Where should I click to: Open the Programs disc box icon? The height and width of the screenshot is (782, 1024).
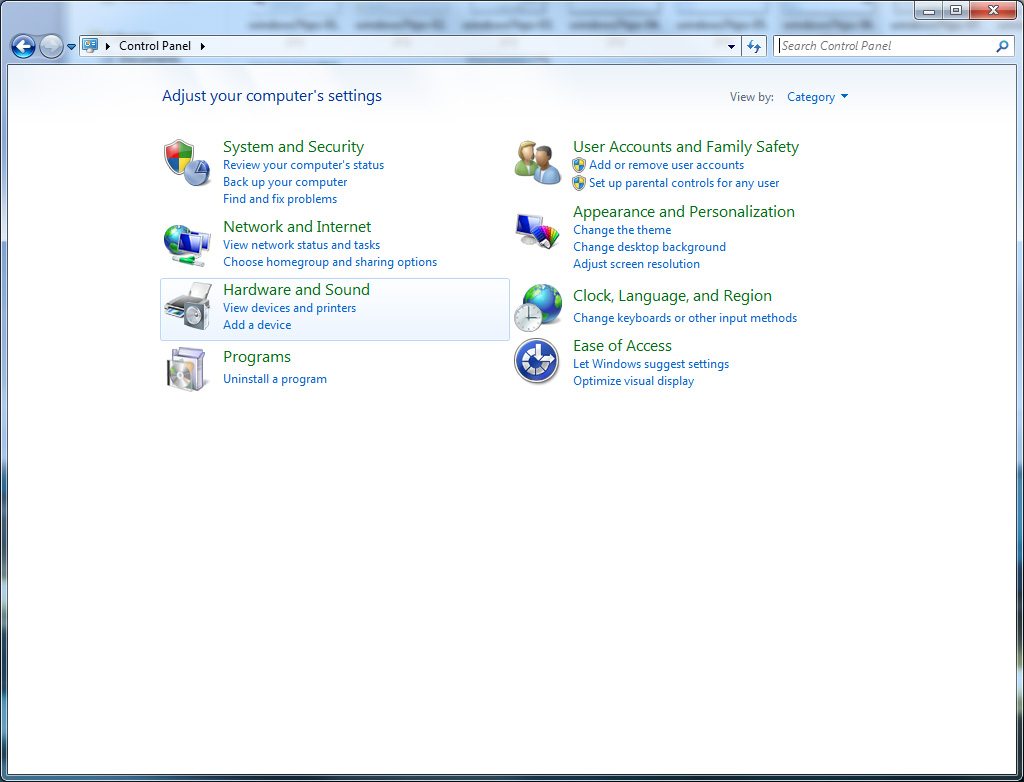186,369
